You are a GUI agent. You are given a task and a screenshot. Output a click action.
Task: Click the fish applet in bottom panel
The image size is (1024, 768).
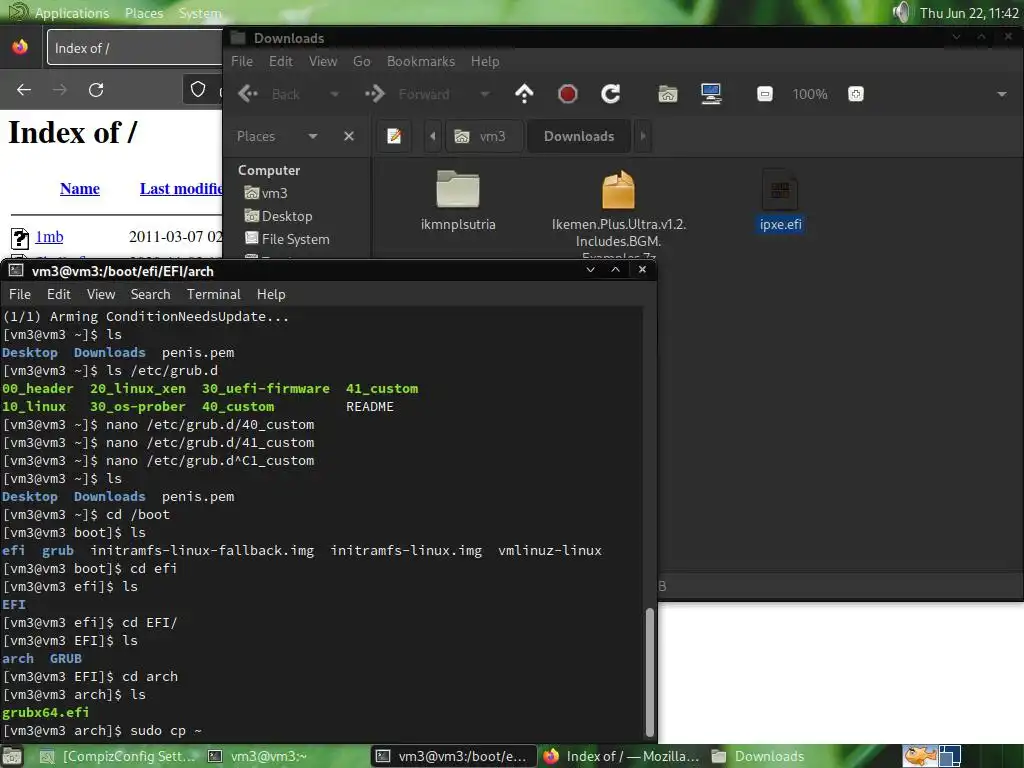pos(920,756)
